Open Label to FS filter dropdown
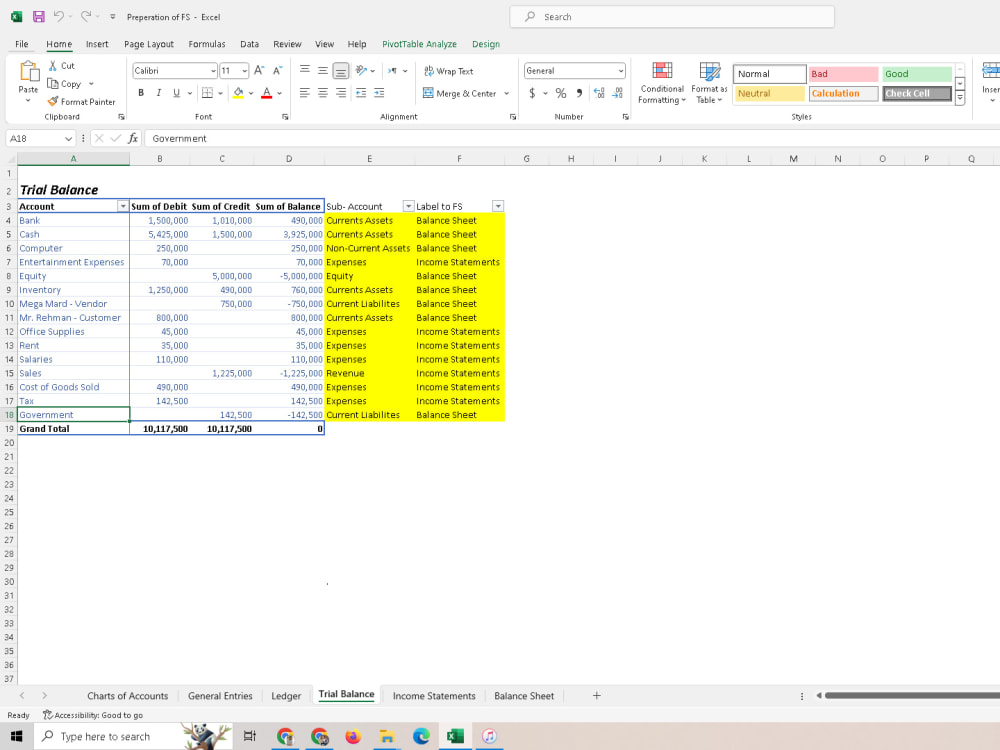The image size is (1000, 750). [x=498, y=206]
